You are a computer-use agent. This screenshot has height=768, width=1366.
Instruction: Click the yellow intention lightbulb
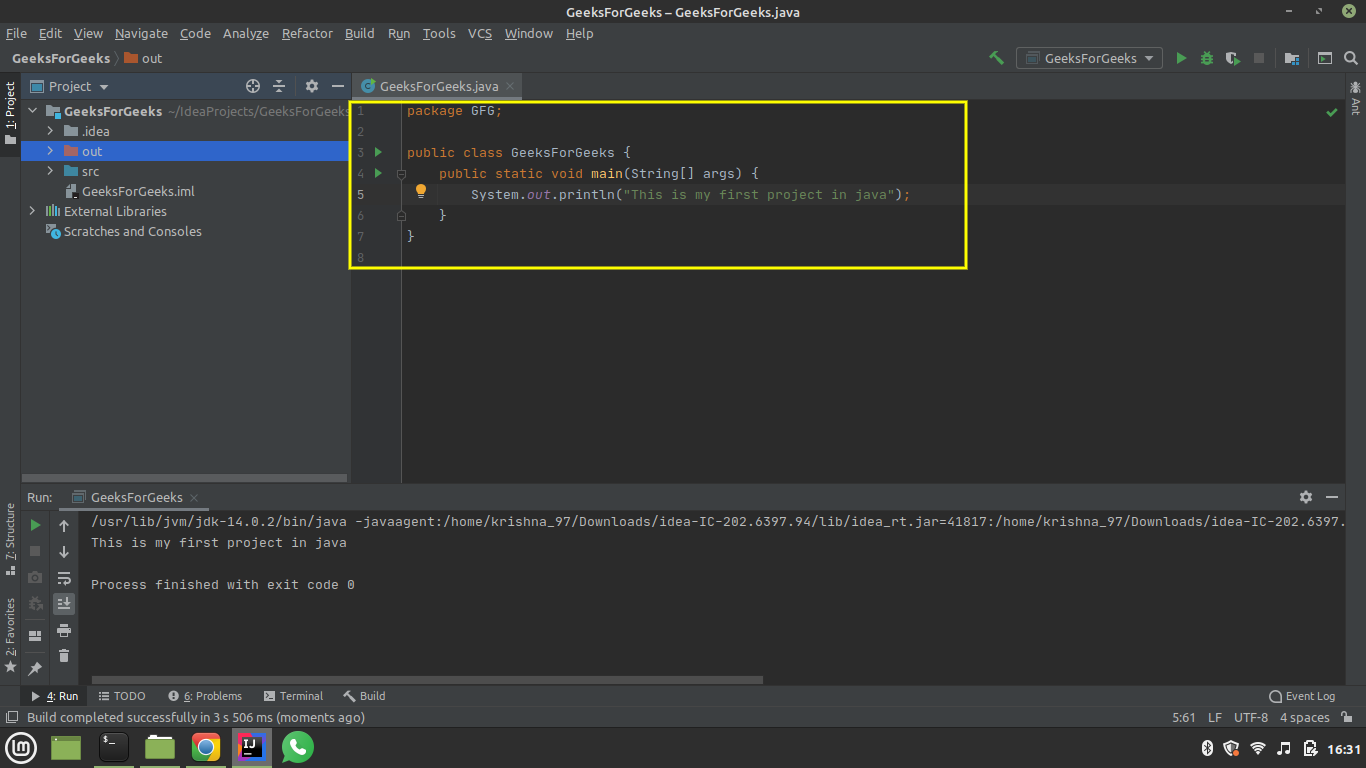pyautogui.click(x=421, y=192)
